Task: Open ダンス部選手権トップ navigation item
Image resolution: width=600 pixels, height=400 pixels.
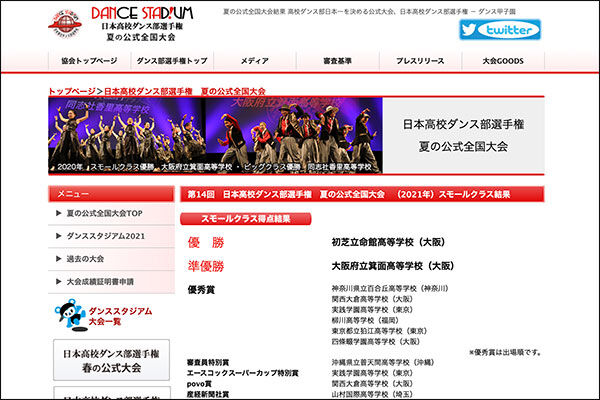Action: [x=172, y=61]
